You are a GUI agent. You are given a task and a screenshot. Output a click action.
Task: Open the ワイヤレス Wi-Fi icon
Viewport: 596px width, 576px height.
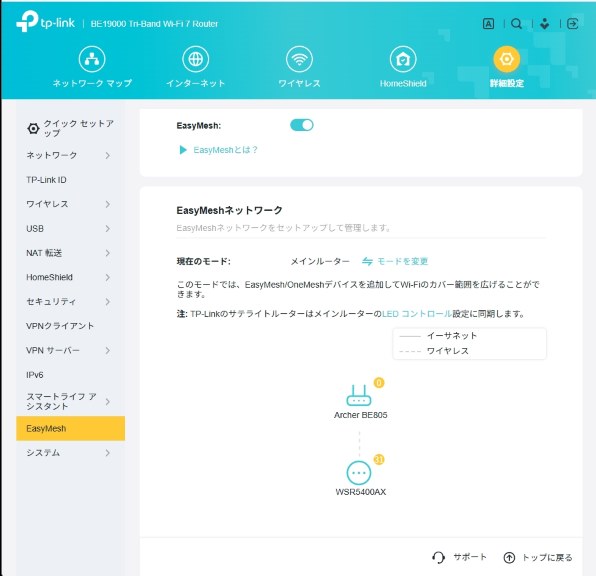pyautogui.click(x=299, y=59)
